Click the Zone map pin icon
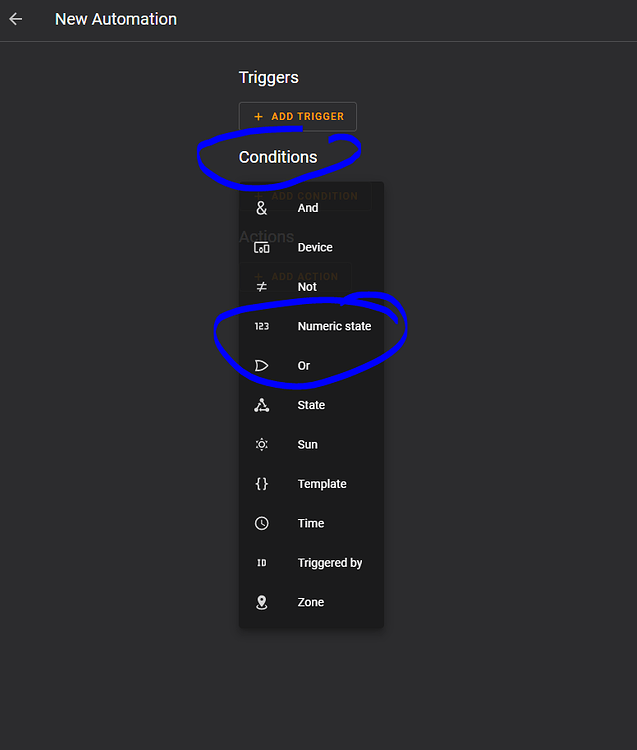The width and height of the screenshot is (637, 750). coord(262,602)
